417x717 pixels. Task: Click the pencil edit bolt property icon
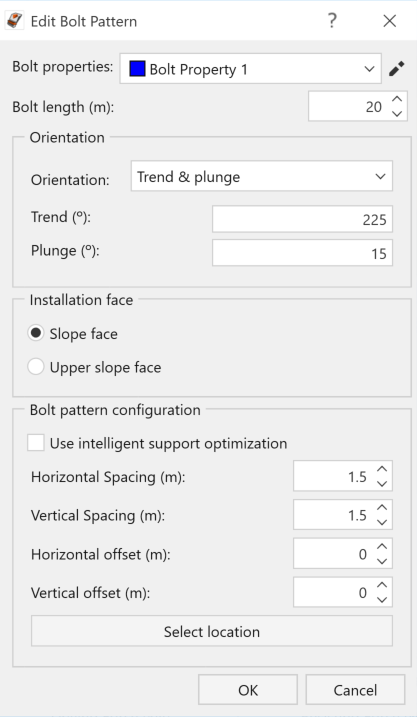coord(396,69)
